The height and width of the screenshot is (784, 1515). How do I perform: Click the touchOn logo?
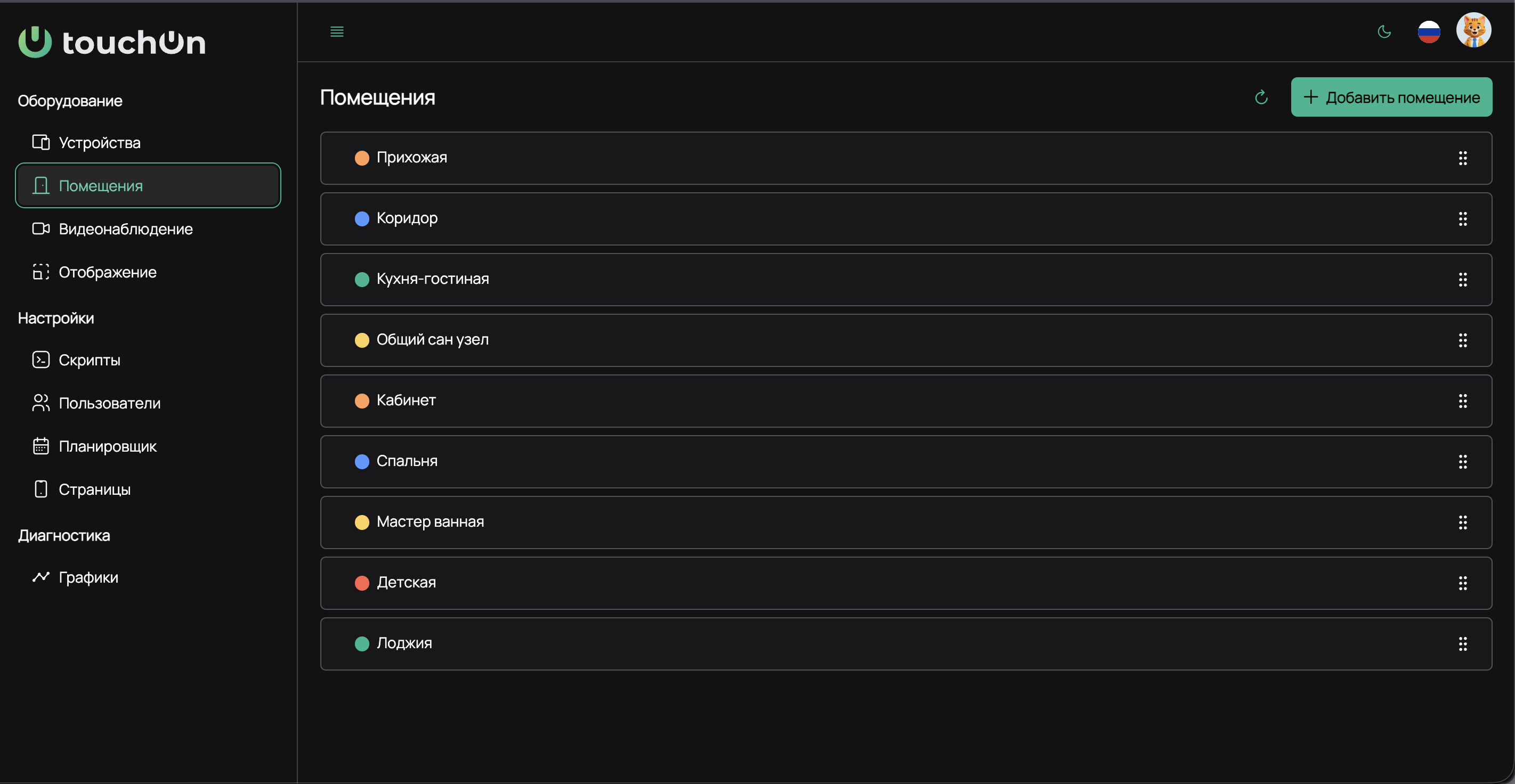pyautogui.click(x=112, y=42)
